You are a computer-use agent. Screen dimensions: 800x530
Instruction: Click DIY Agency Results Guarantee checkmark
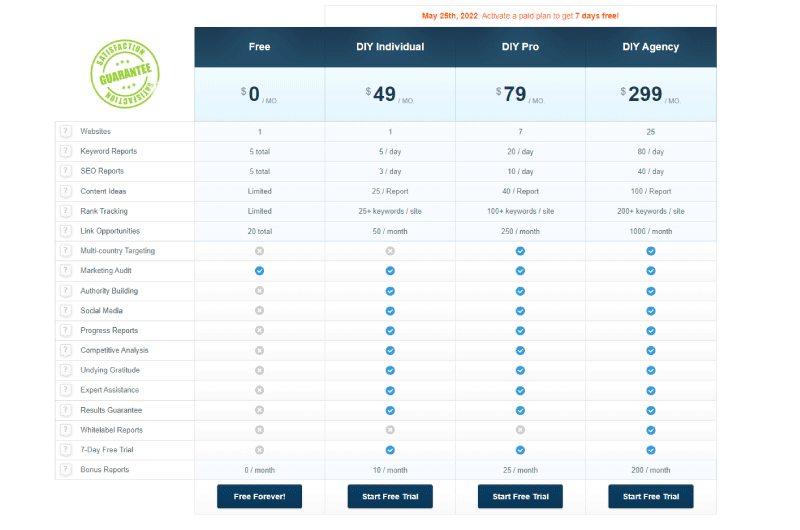[x=651, y=410]
